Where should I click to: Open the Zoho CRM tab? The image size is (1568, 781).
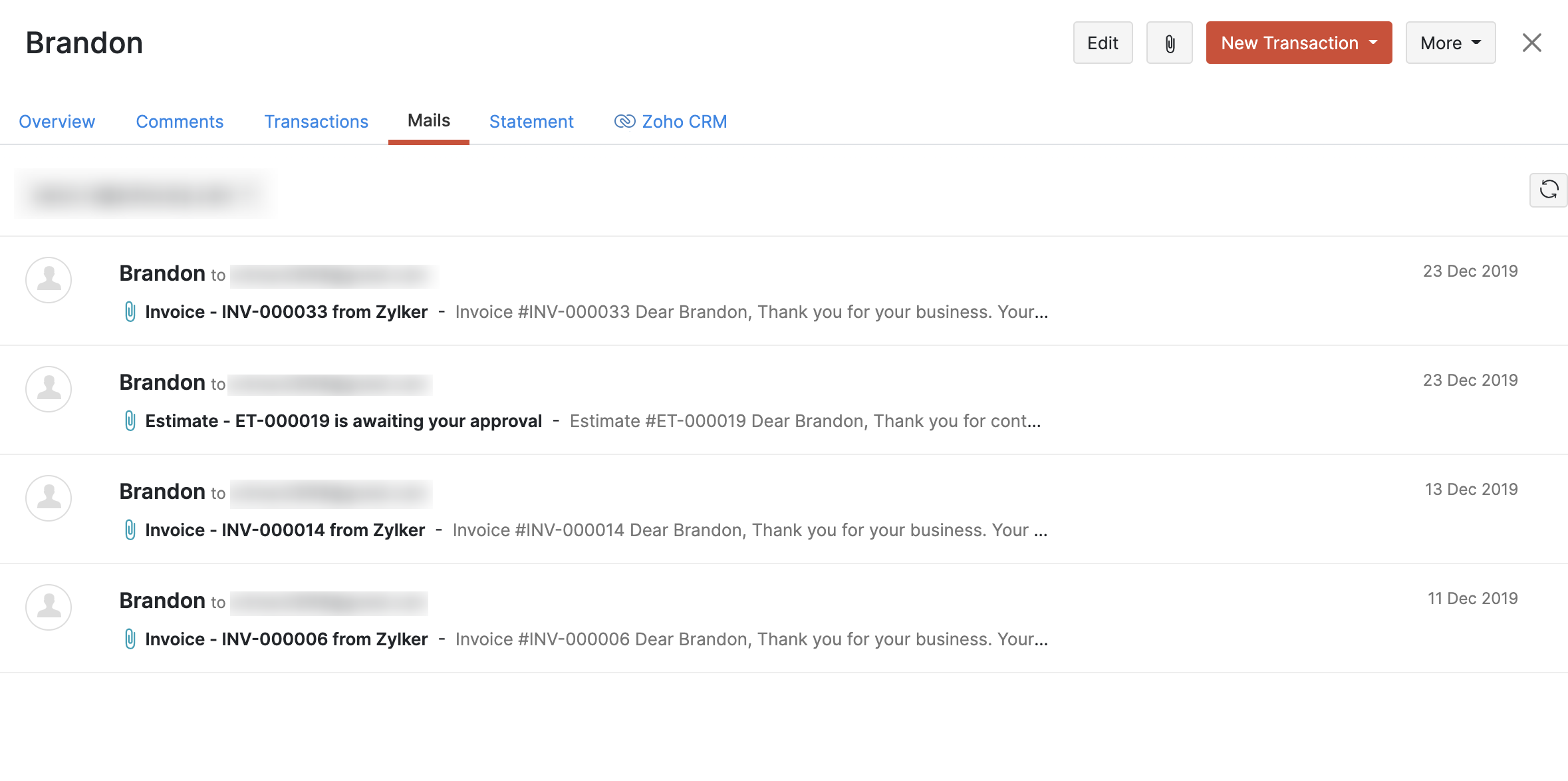click(671, 122)
